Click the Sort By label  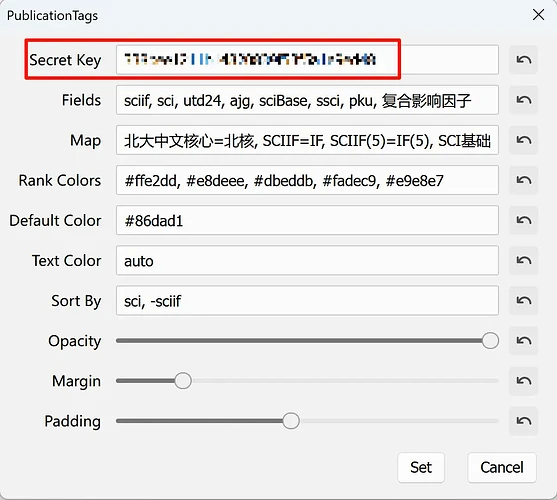(76, 301)
